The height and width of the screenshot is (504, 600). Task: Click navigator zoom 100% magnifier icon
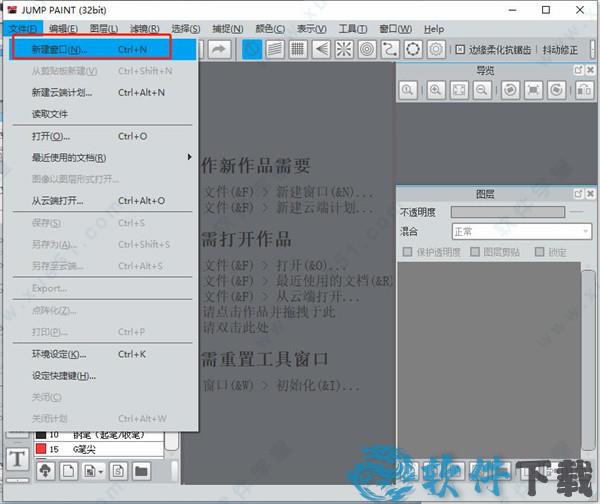click(408, 90)
